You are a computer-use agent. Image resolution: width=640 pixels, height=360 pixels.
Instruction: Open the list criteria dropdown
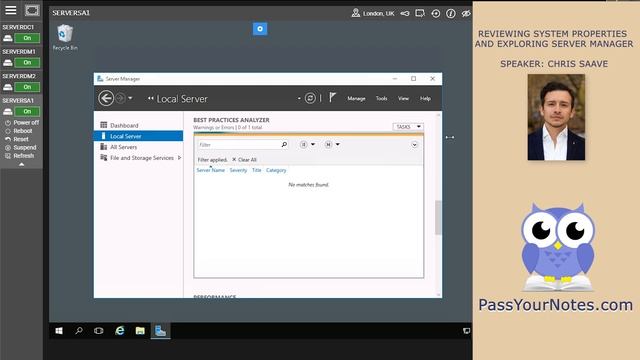click(307, 144)
